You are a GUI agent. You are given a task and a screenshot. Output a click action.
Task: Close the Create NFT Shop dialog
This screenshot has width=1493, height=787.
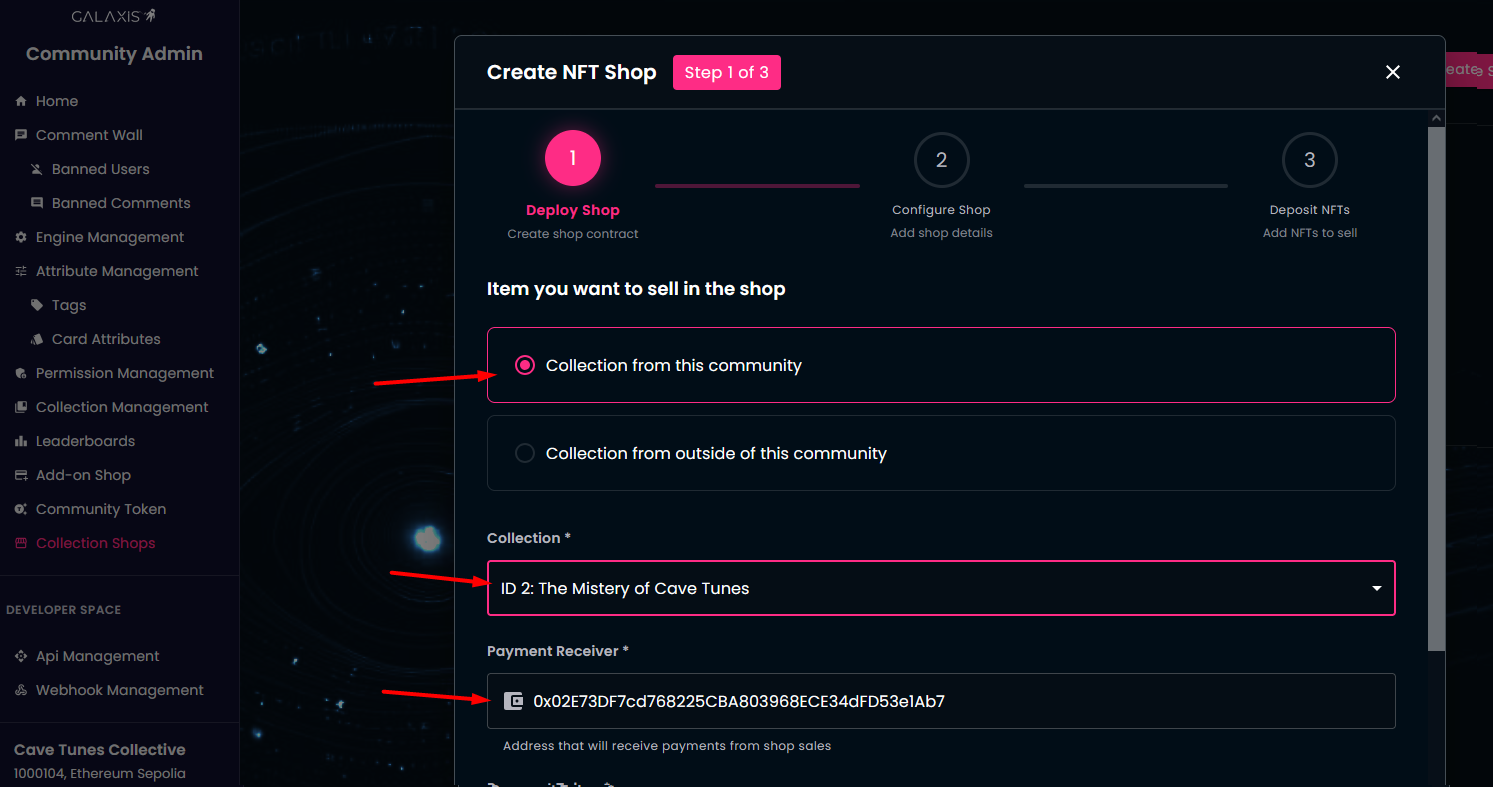pos(1393,72)
